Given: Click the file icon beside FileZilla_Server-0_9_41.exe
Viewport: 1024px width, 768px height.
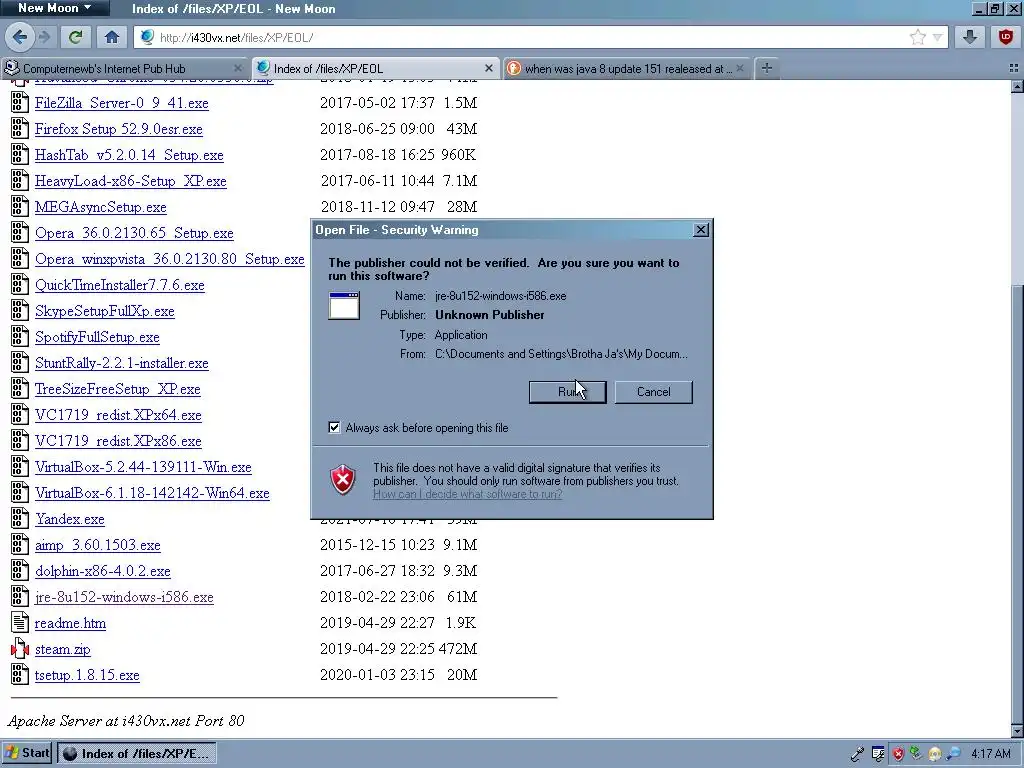Looking at the screenshot, I should pyautogui.click(x=20, y=103).
